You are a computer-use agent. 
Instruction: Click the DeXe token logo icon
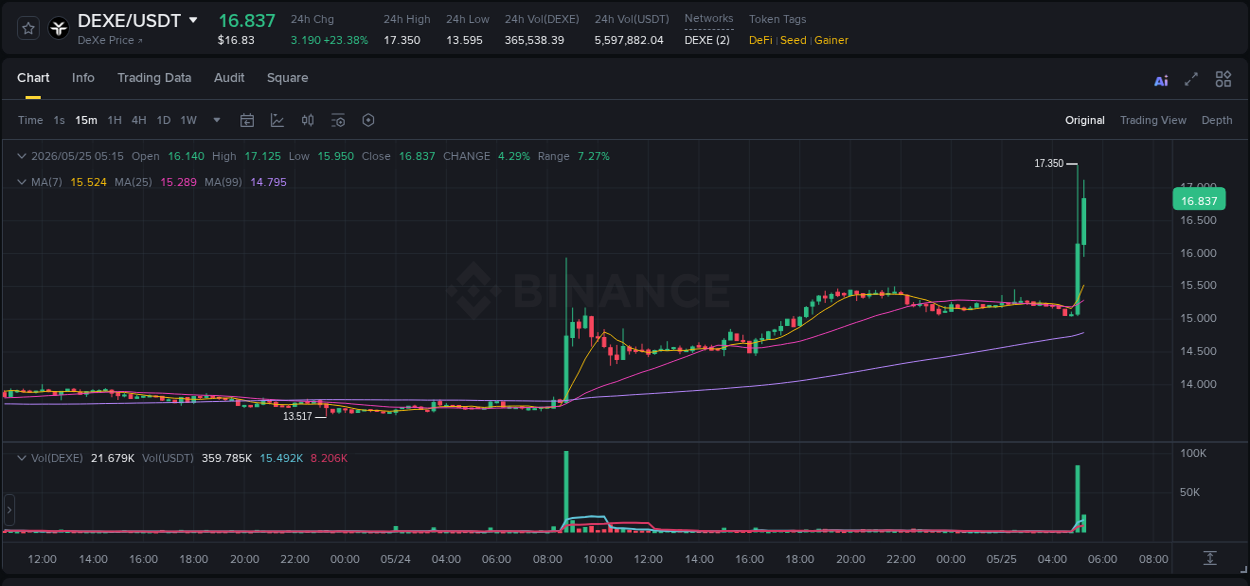tap(59, 28)
